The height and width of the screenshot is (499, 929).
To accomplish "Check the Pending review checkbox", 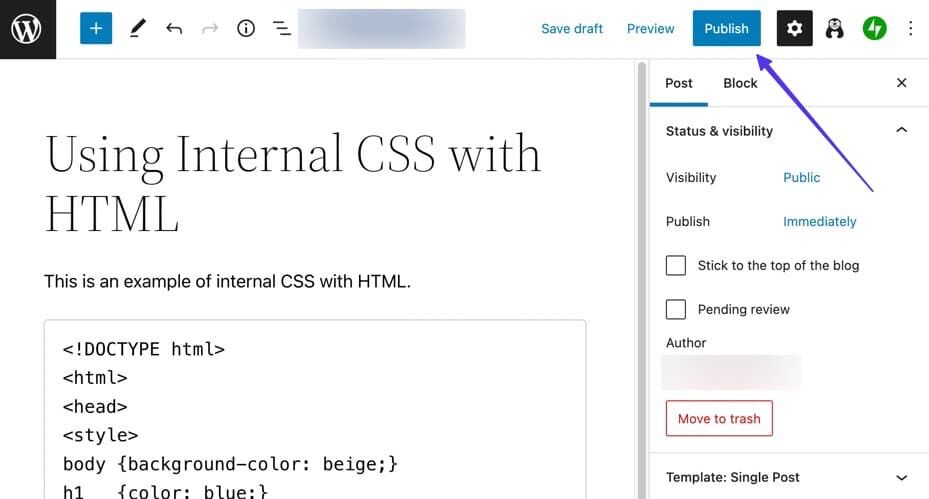I will click(676, 309).
